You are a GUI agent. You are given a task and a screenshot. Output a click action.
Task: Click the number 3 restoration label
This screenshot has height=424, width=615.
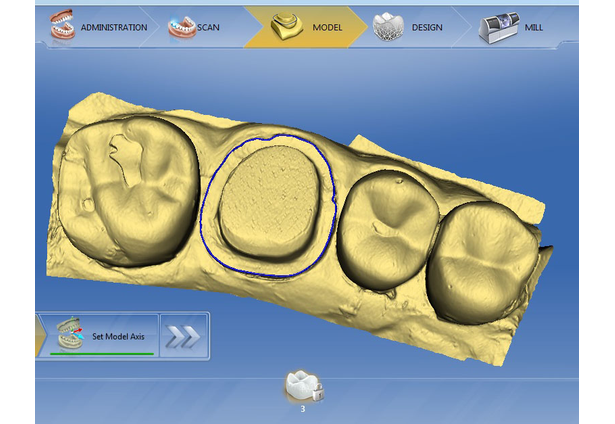coord(303,409)
